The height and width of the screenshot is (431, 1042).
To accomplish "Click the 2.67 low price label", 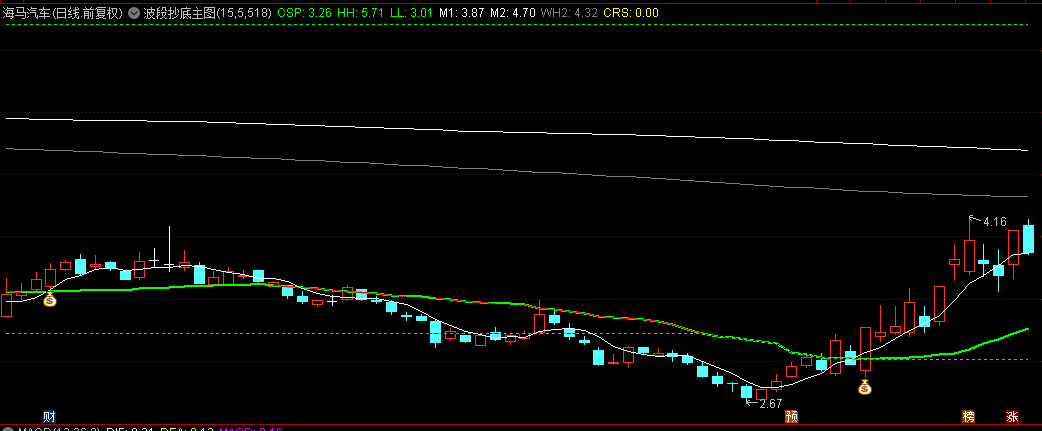I will (x=770, y=403).
